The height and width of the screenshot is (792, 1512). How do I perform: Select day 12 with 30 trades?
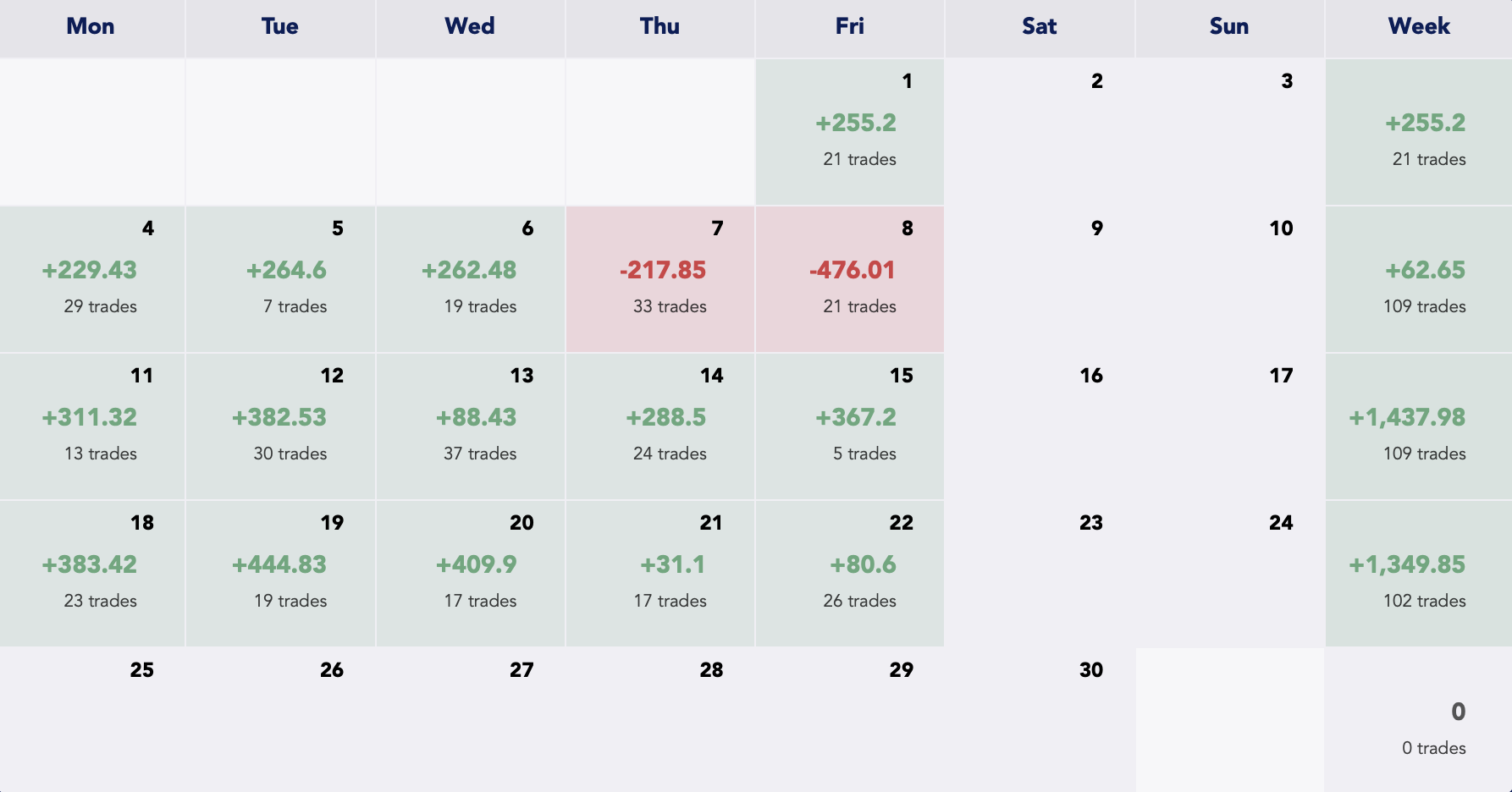[280, 426]
